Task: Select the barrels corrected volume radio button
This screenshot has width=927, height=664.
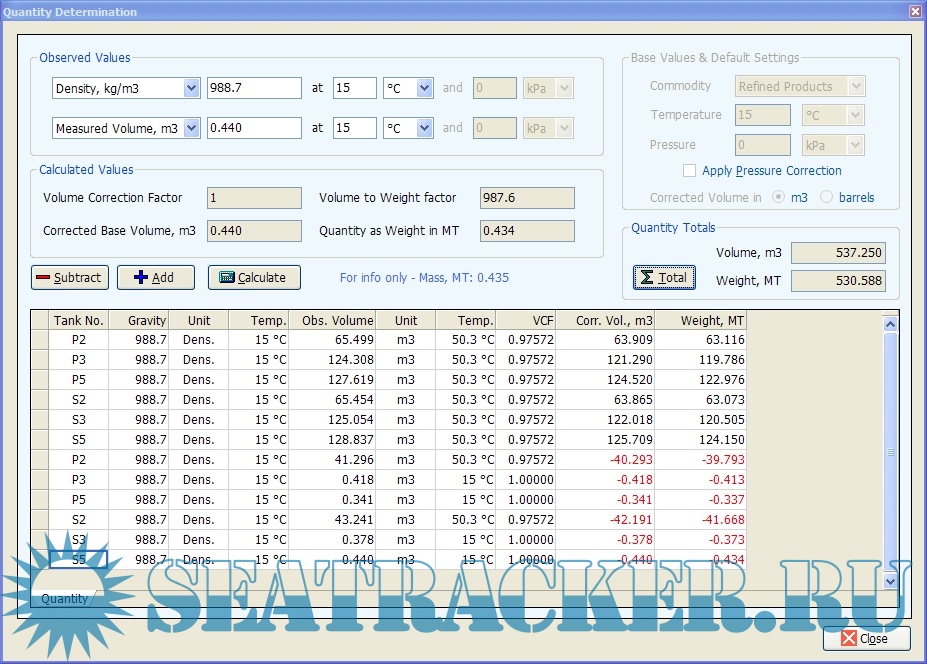Action: pyautogui.click(x=827, y=198)
